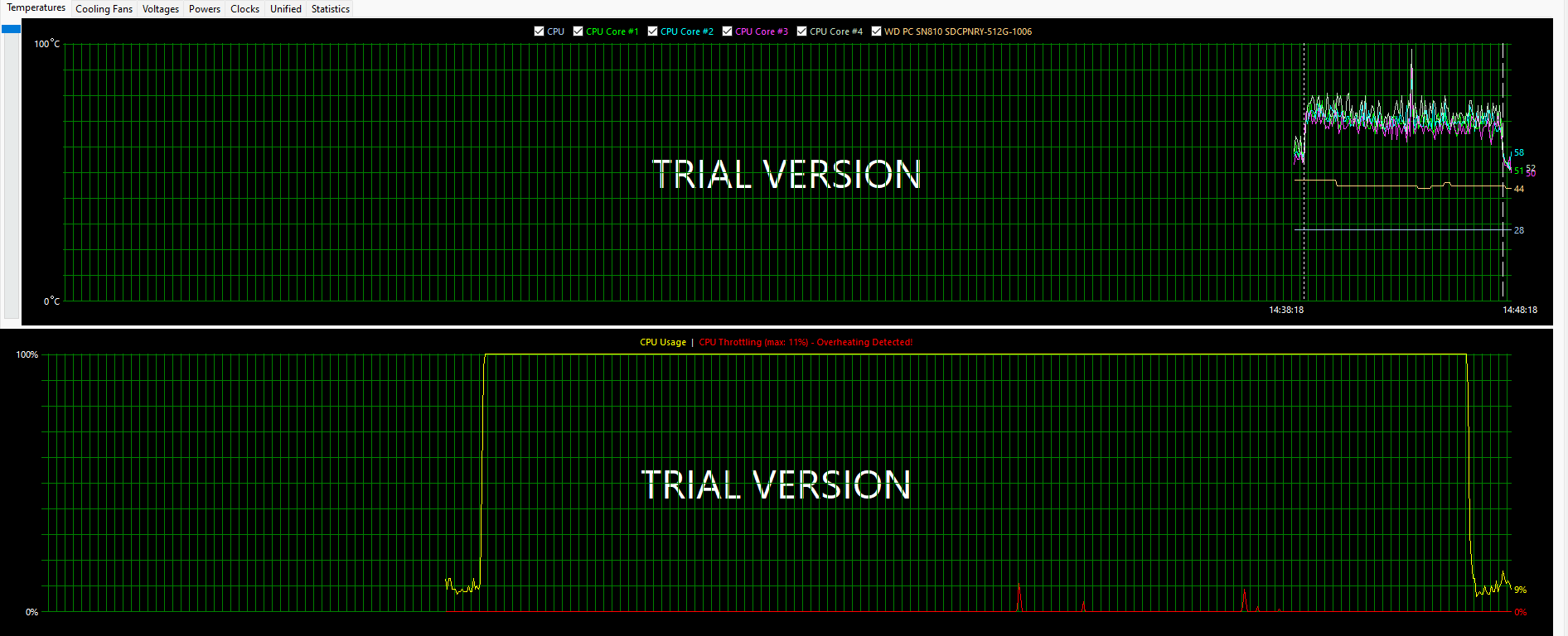Open the Voltages tab
Screen dimensions: 1568x636
point(160,9)
